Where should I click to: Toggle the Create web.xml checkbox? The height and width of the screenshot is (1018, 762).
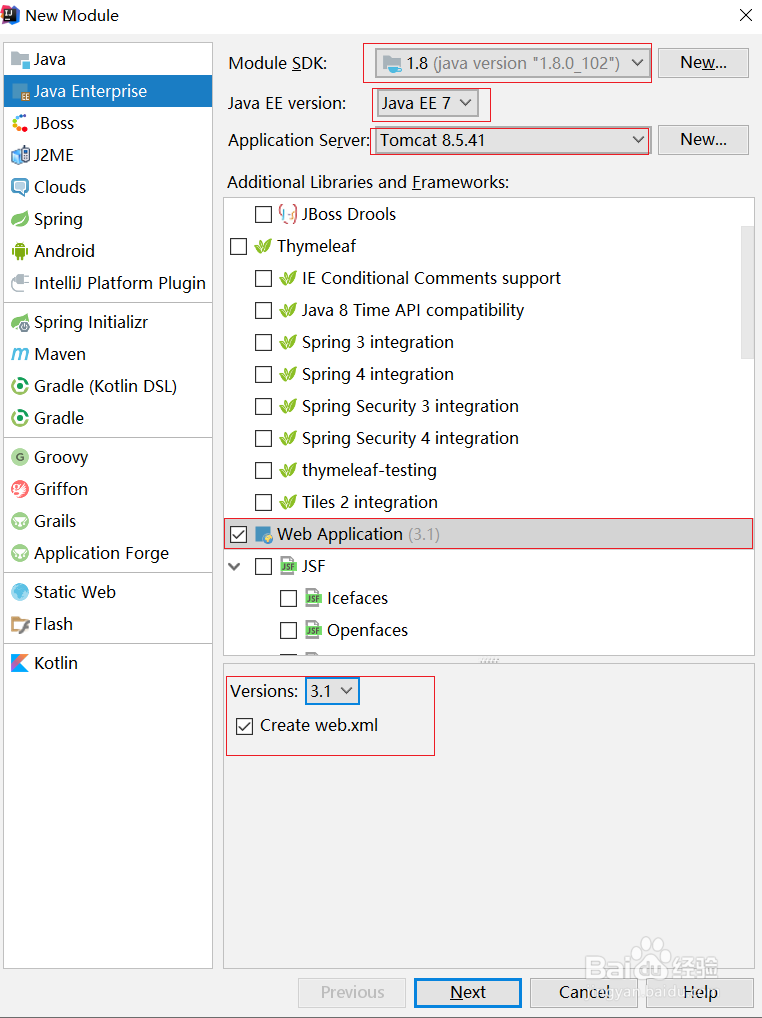(244, 726)
